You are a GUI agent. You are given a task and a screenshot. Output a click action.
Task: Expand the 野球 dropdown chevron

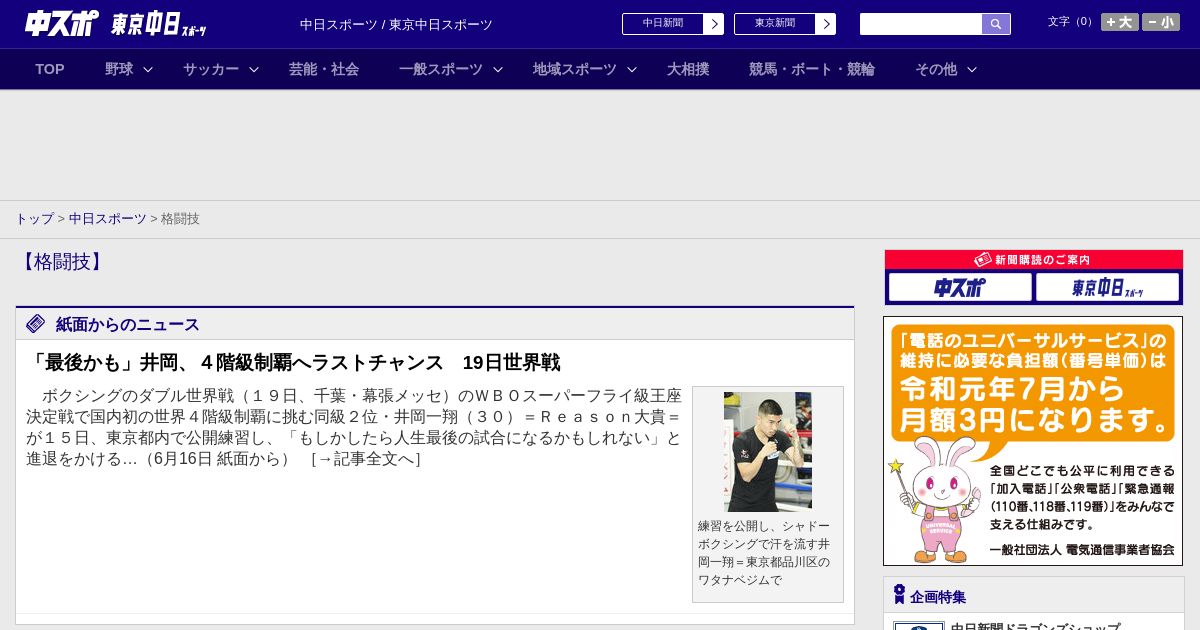pos(148,69)
